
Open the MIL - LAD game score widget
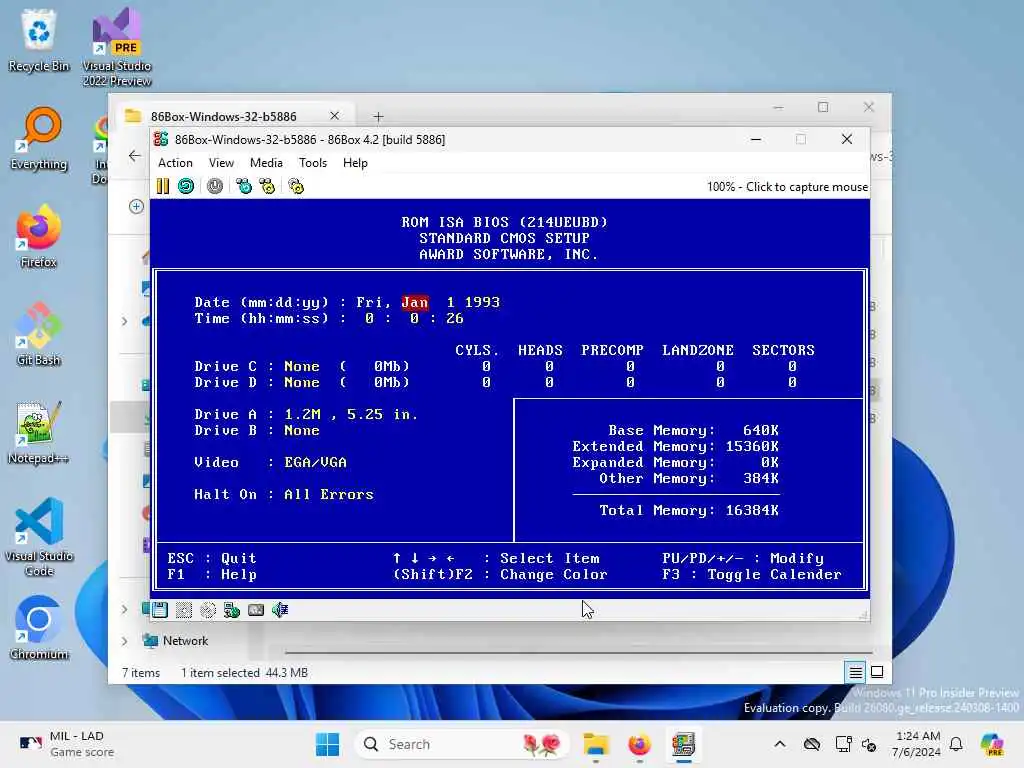pos(67,744)
